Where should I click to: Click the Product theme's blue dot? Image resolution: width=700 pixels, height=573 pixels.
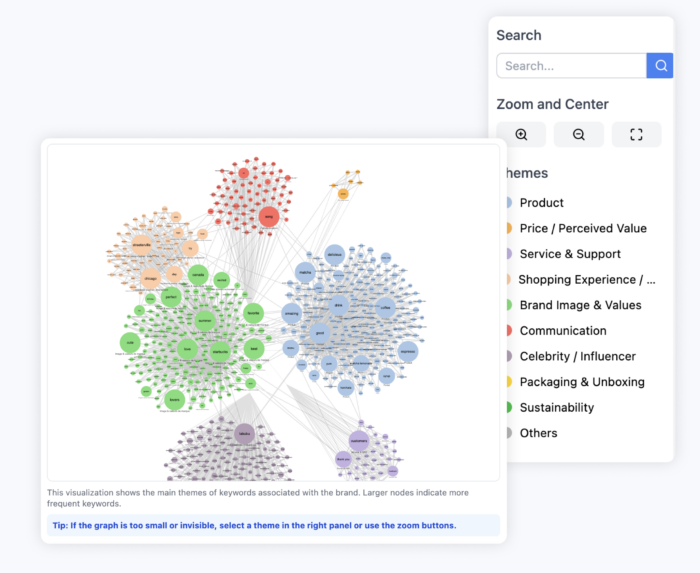[x=507, y=203]
